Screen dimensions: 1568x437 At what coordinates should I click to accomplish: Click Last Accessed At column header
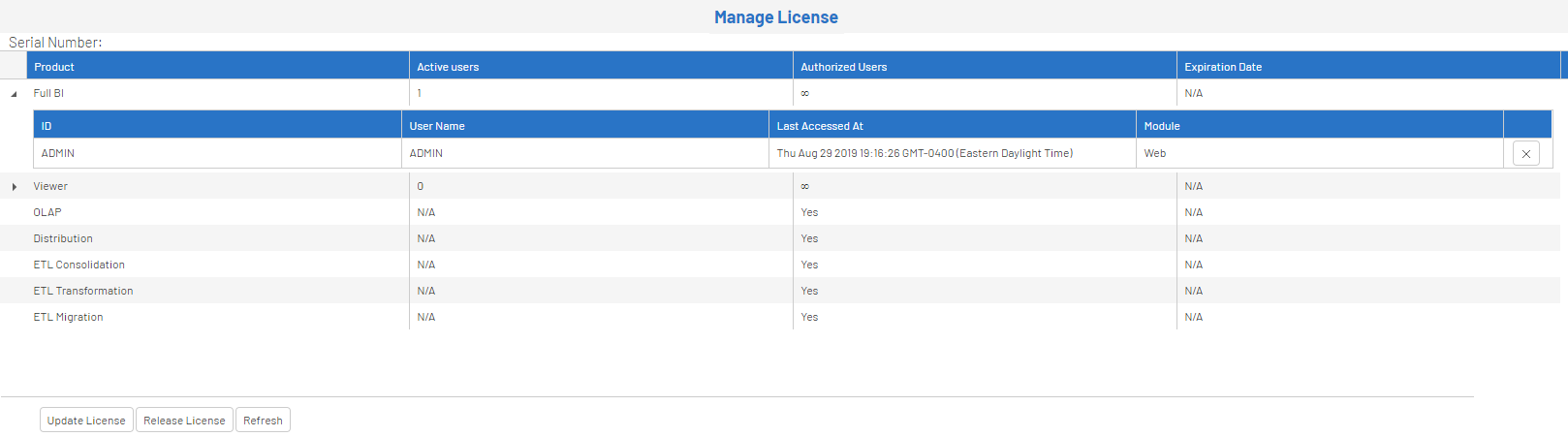820,126
